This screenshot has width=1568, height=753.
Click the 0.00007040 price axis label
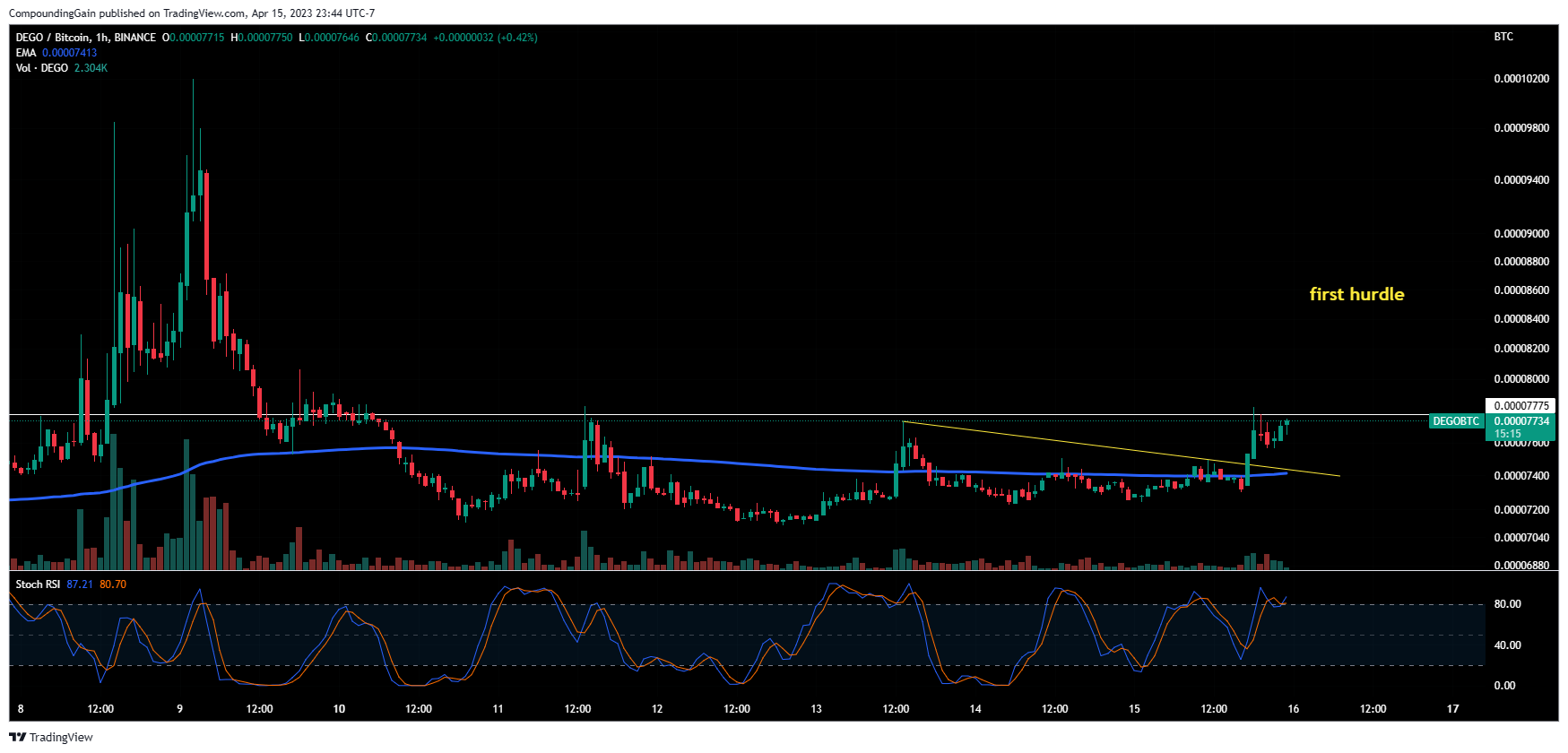click(x=1521, y=538)
